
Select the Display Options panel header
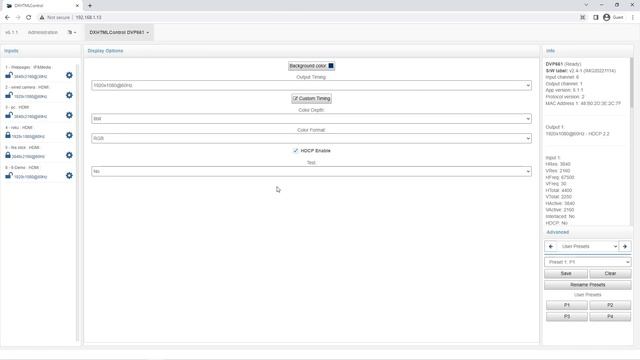pos(105,51)
